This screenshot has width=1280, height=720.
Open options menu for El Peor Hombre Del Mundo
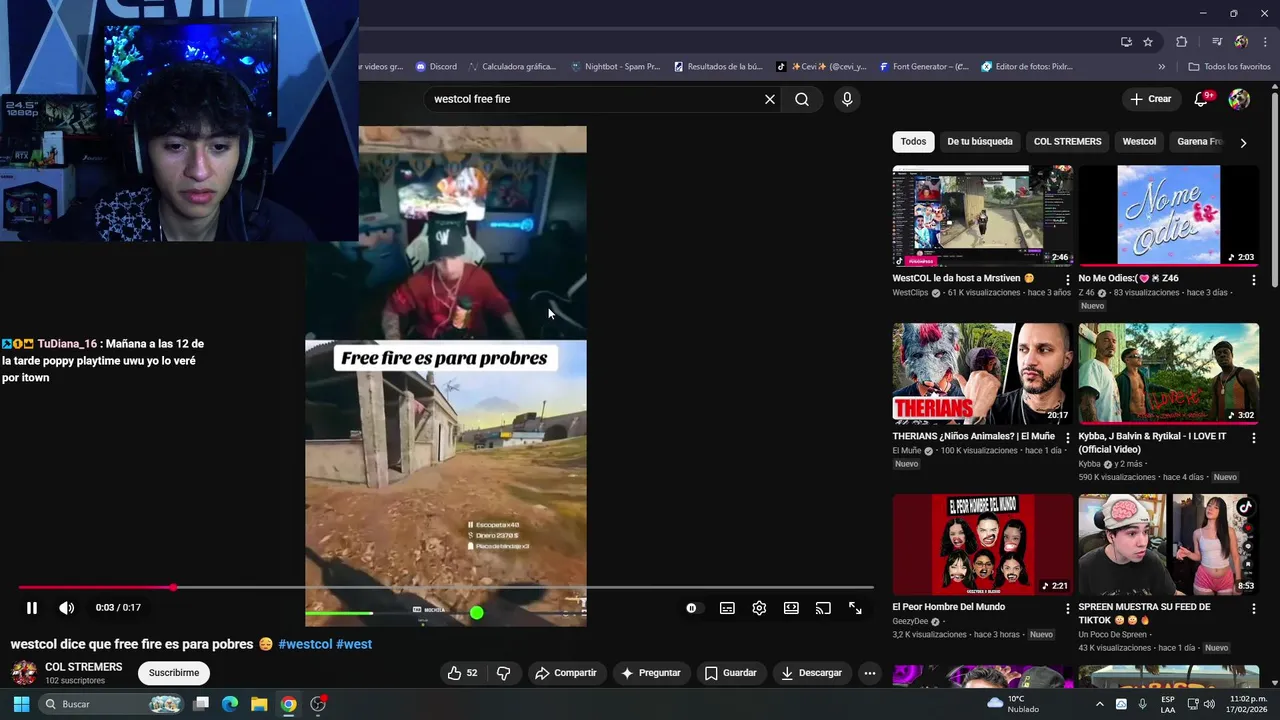1067,608
